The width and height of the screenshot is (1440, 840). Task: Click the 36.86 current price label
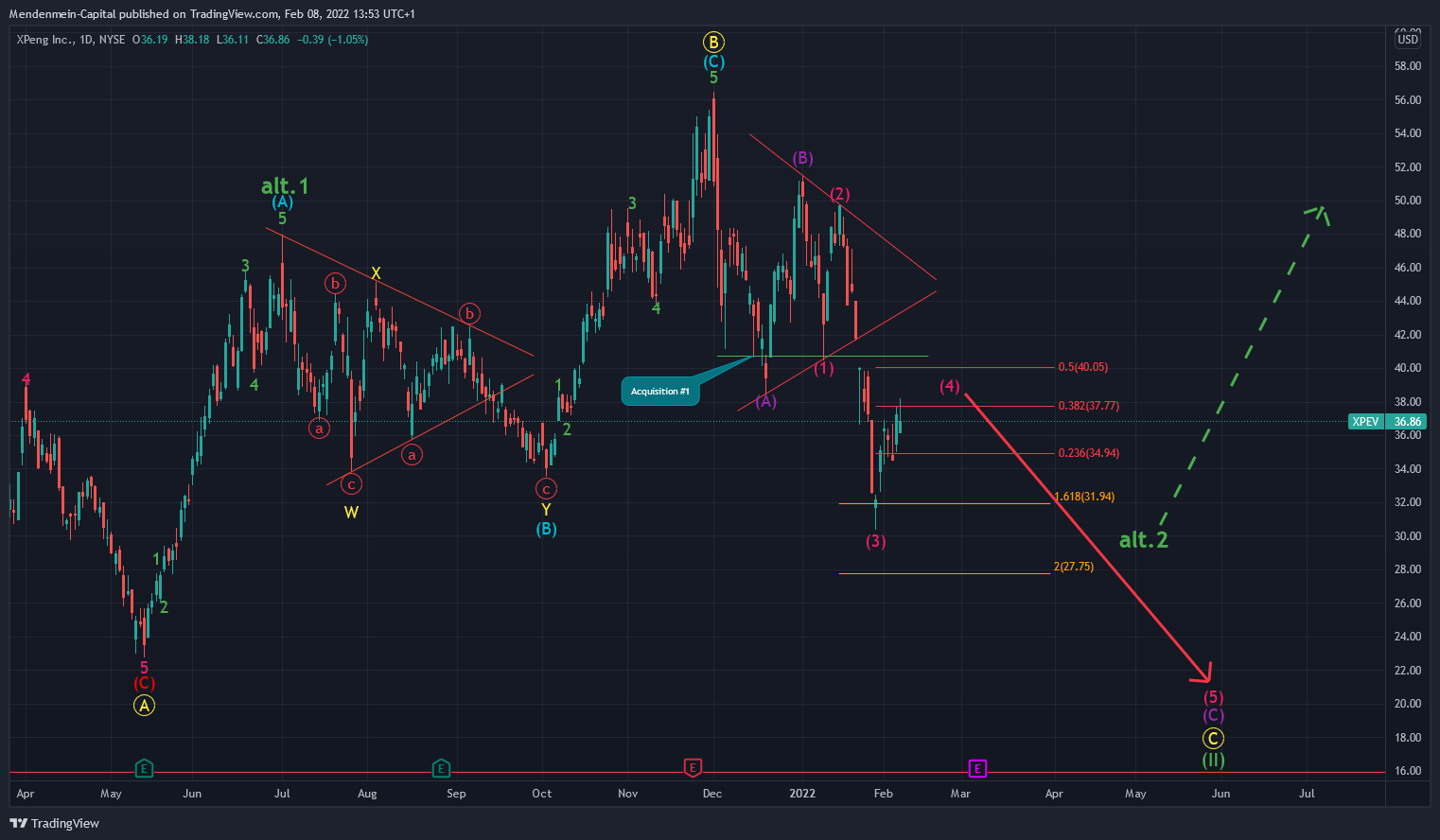click(1407, 422)
